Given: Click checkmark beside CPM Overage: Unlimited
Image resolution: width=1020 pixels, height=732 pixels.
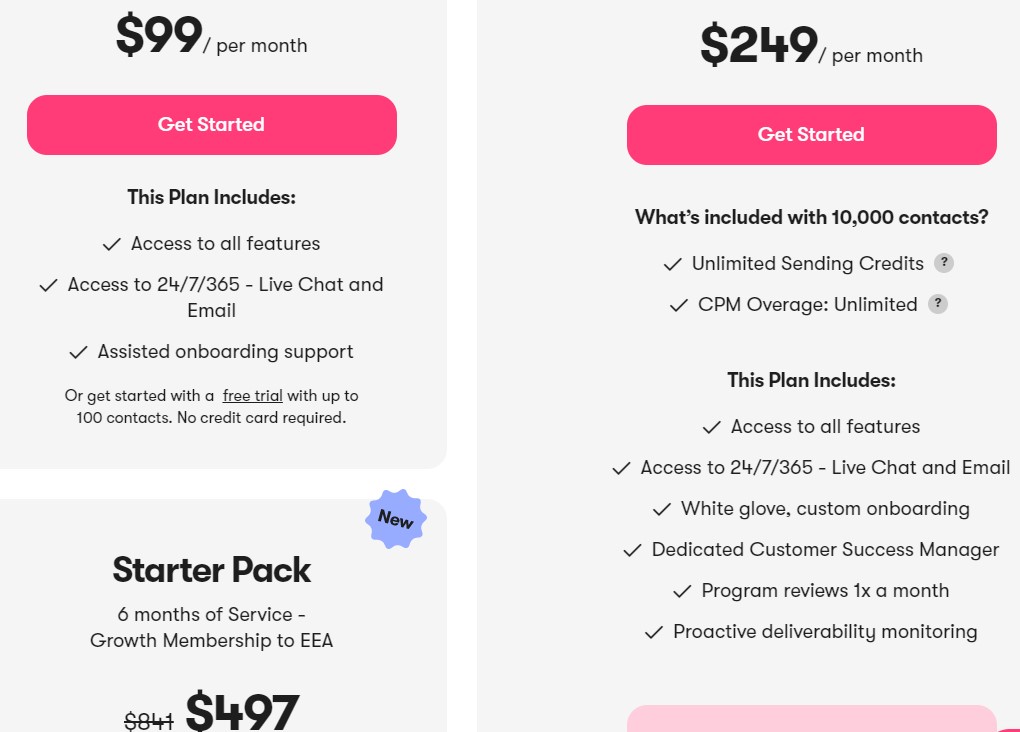Looking at the screenshot, I should click(679, 305).
